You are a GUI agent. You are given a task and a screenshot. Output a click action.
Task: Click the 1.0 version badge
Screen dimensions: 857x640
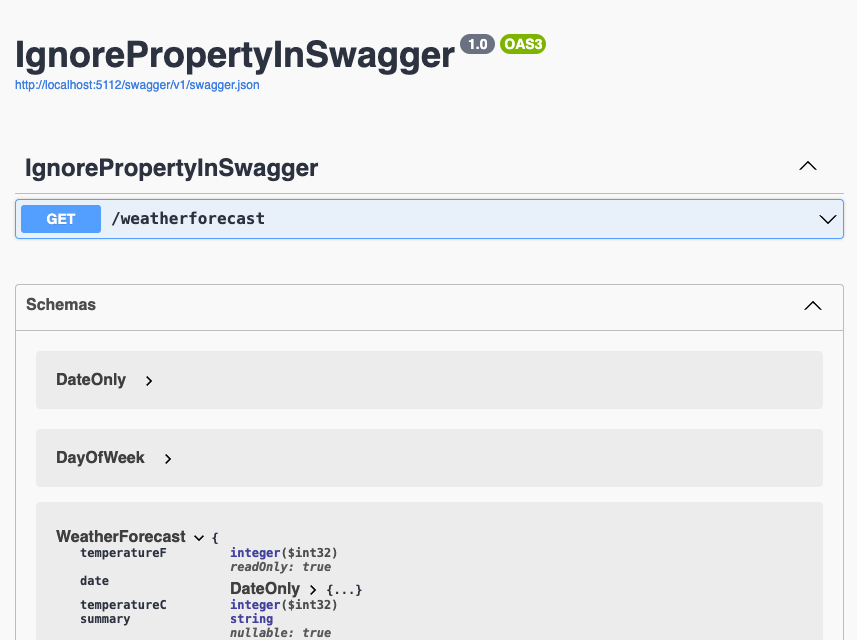[x=477, y=44]
